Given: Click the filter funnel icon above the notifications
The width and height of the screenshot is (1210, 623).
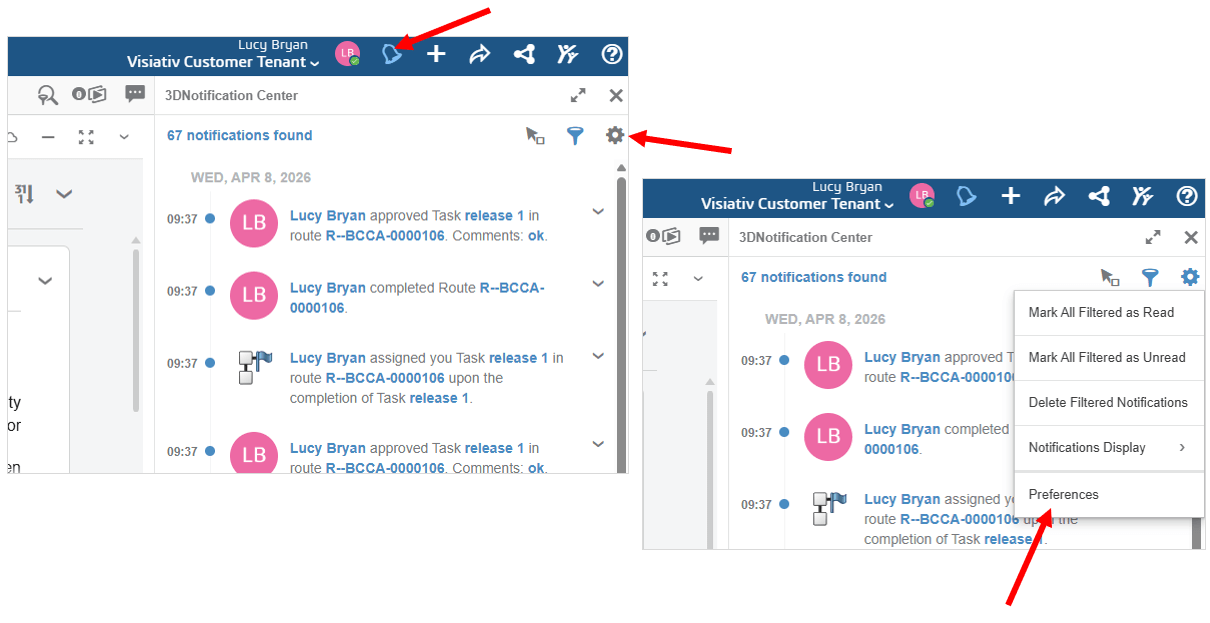Looking at the screenshot, I should point(575,136).
